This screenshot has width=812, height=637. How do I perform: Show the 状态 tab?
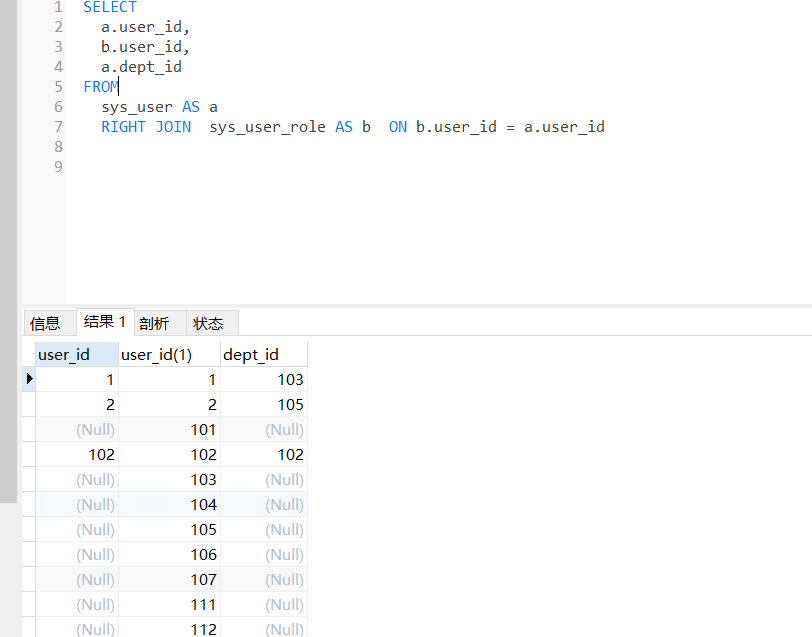pyautogui.click(x=208, y=323)
